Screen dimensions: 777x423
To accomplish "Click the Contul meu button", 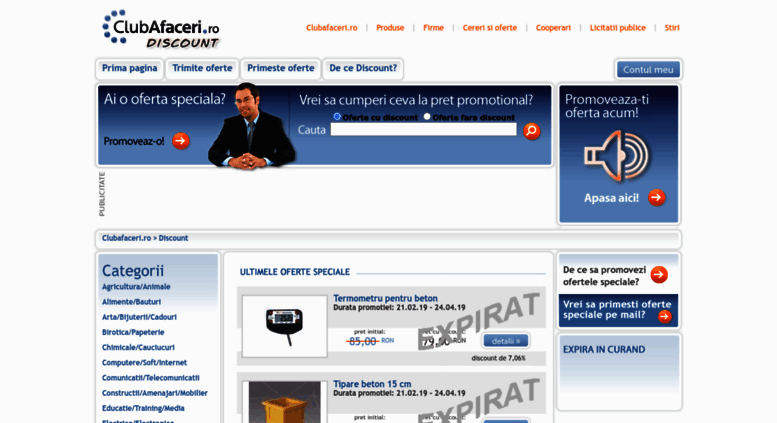I will (648, 70).
